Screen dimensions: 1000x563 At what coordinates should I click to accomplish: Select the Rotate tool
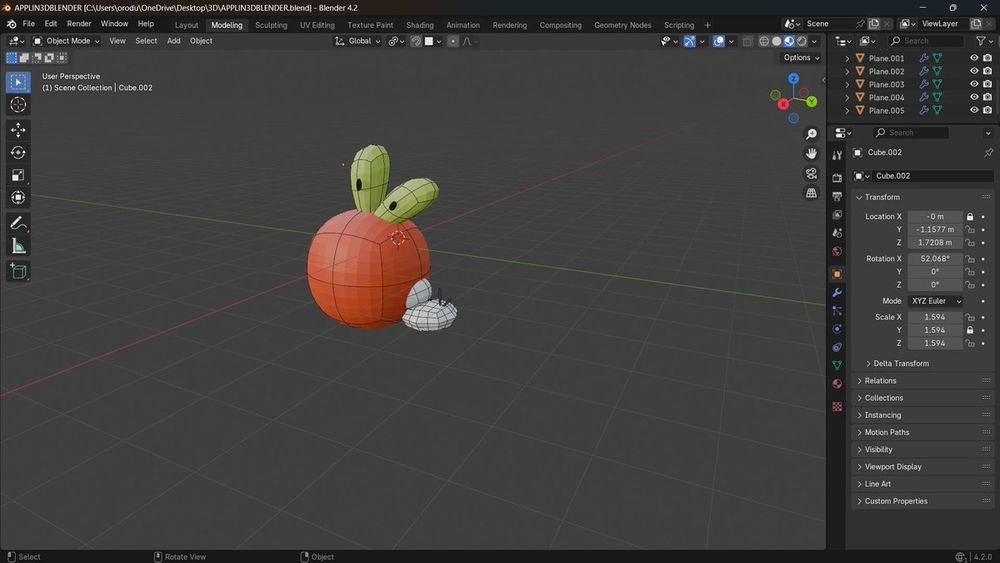point(18,152)
